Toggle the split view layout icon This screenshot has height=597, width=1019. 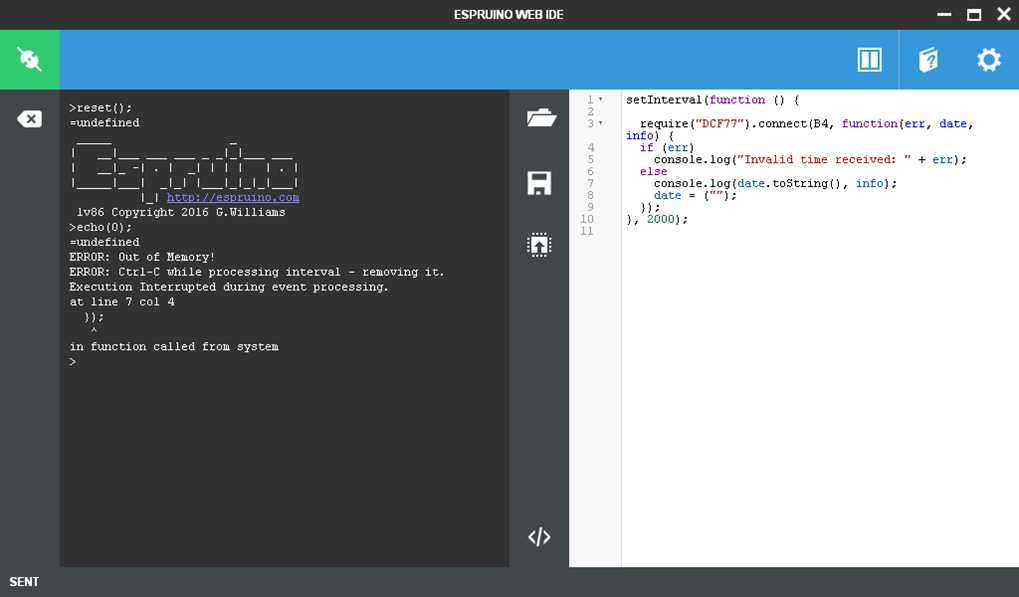point(869,60)
